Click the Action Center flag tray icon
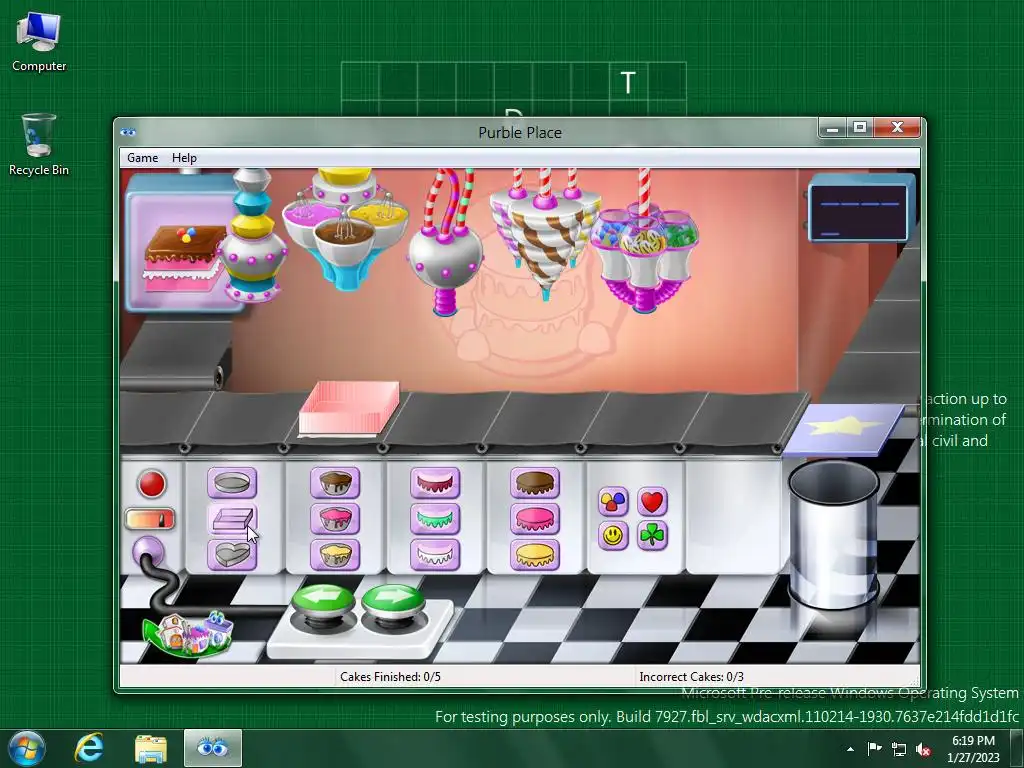1024x768 pixels. pos(874,749)
